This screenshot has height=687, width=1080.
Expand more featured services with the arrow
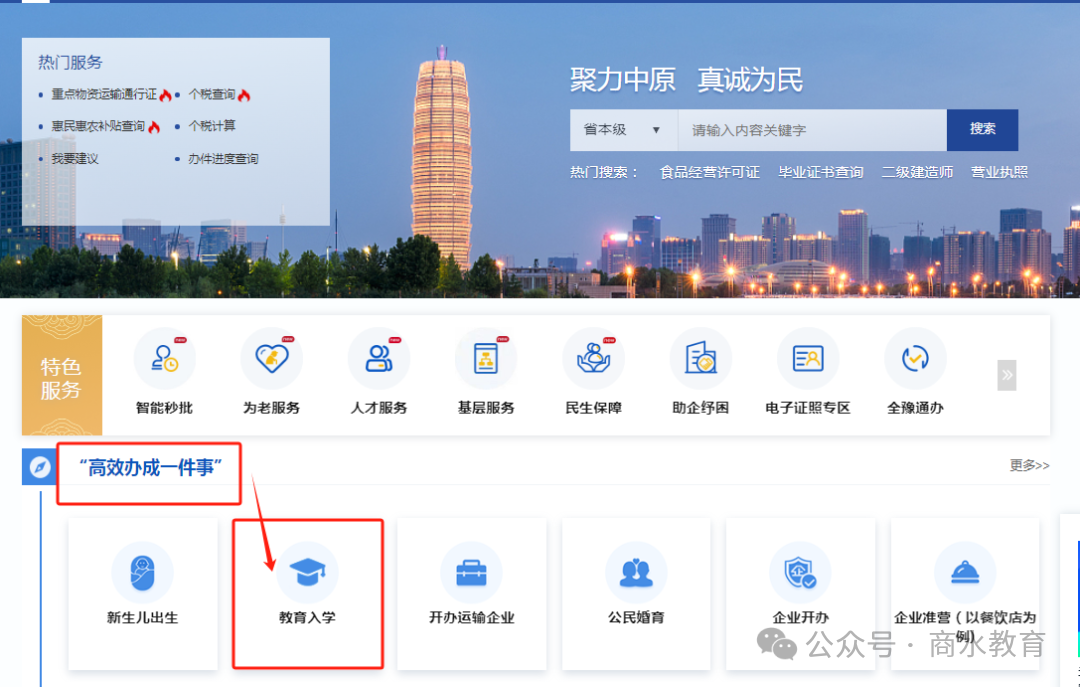click(x=1005, y=373)
